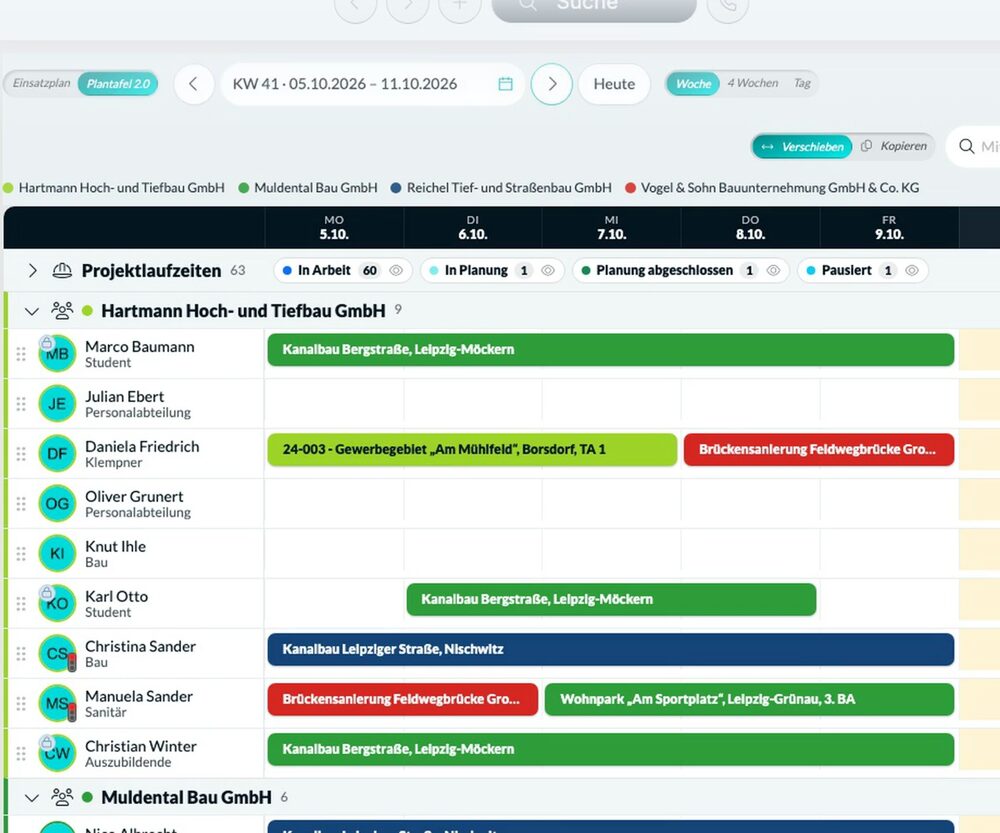Switch to the 4 Wochen view

point(753,83)
